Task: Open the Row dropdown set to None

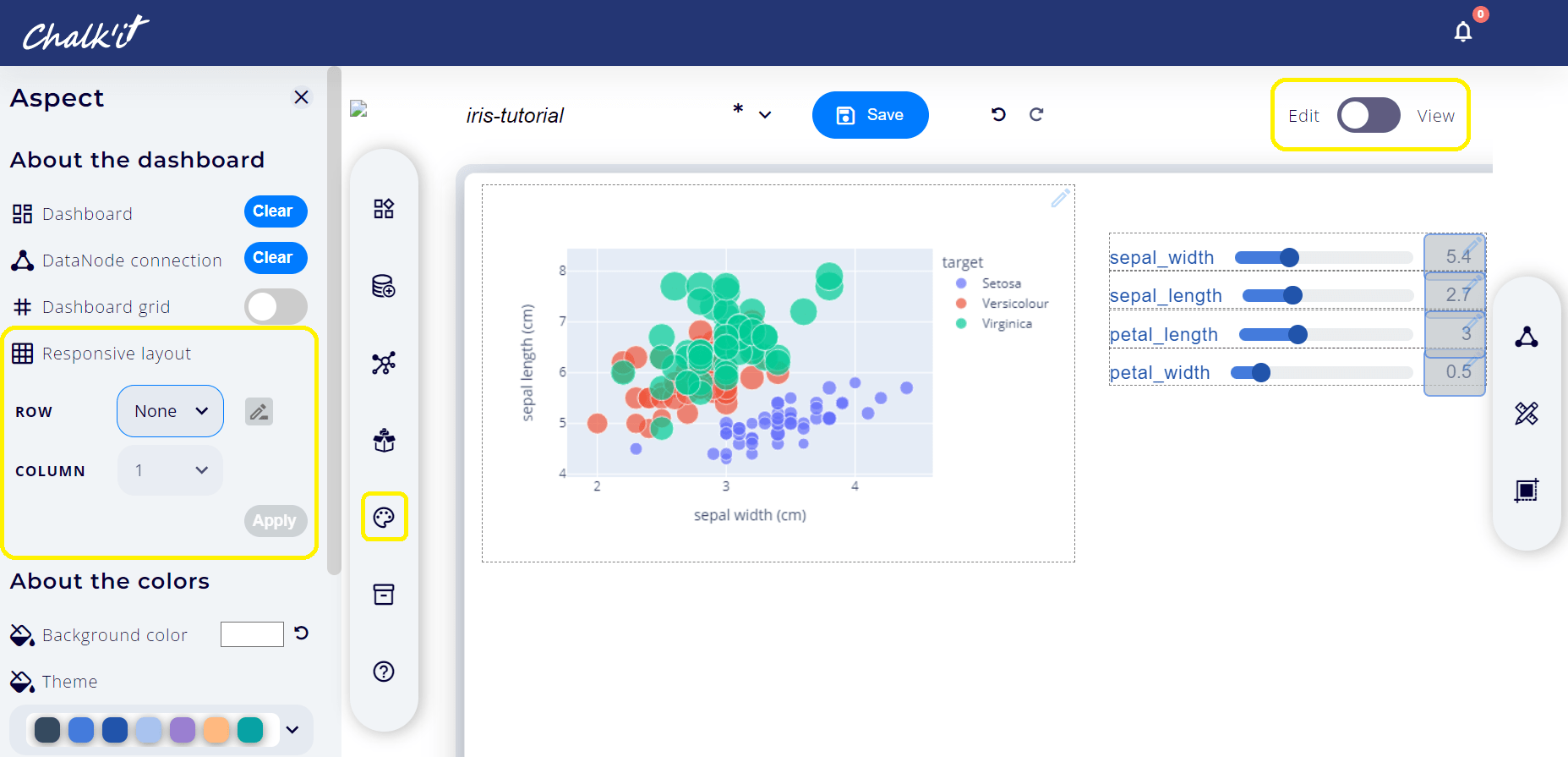Action: [170, 411]
